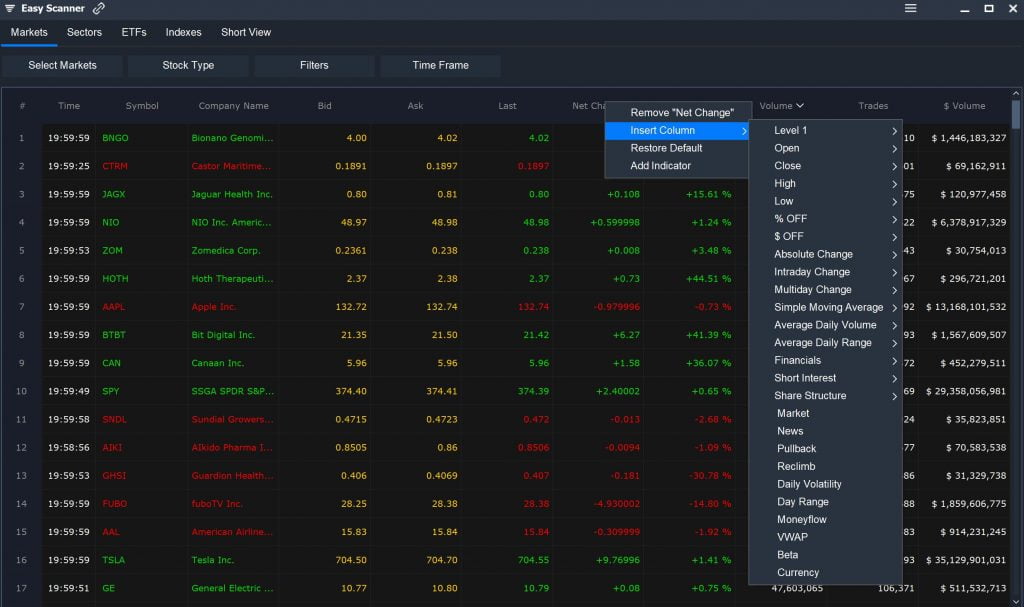Click the Easy Scanner funnel logo icon
The height and width of the screenshot is (607, 1024).
click(x=12, y=8)
